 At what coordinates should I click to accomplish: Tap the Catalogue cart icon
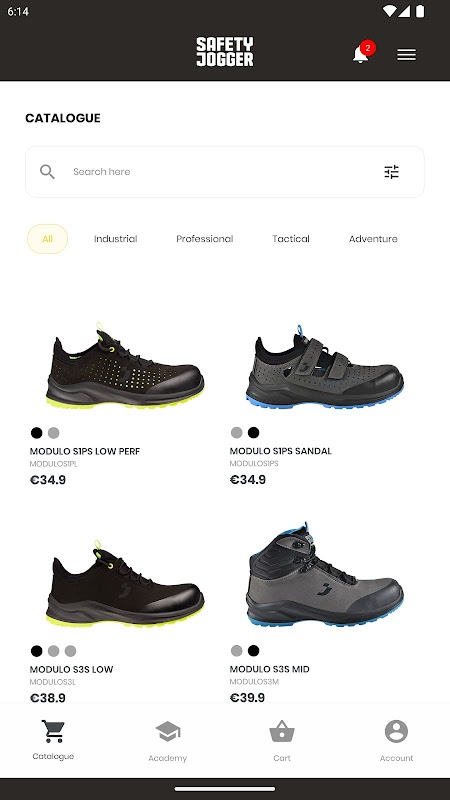pos(53,731)
